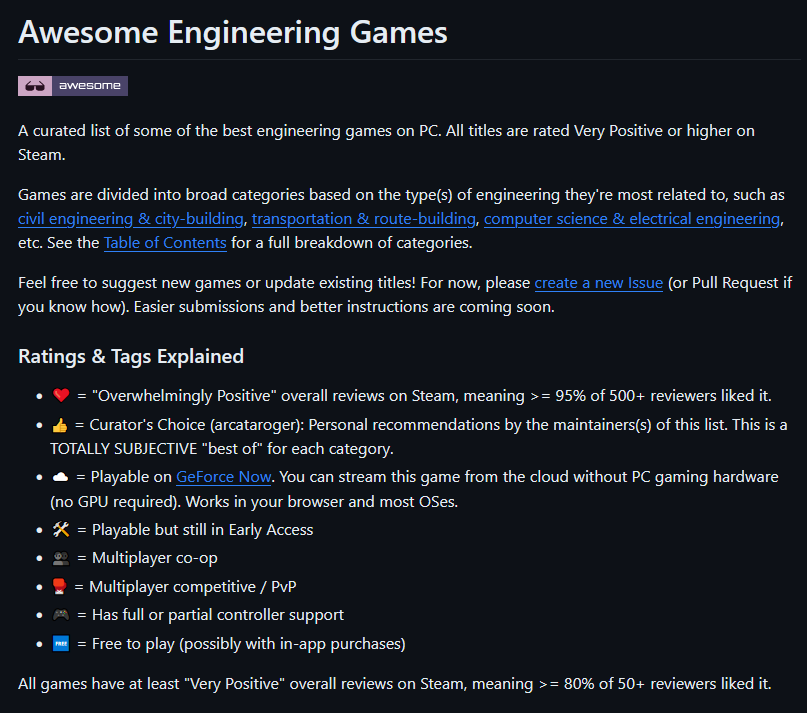The width and height of the screenshot is (807, 713).
Task: Click the Ratings & Tags Explained heading
Action: 131,356
